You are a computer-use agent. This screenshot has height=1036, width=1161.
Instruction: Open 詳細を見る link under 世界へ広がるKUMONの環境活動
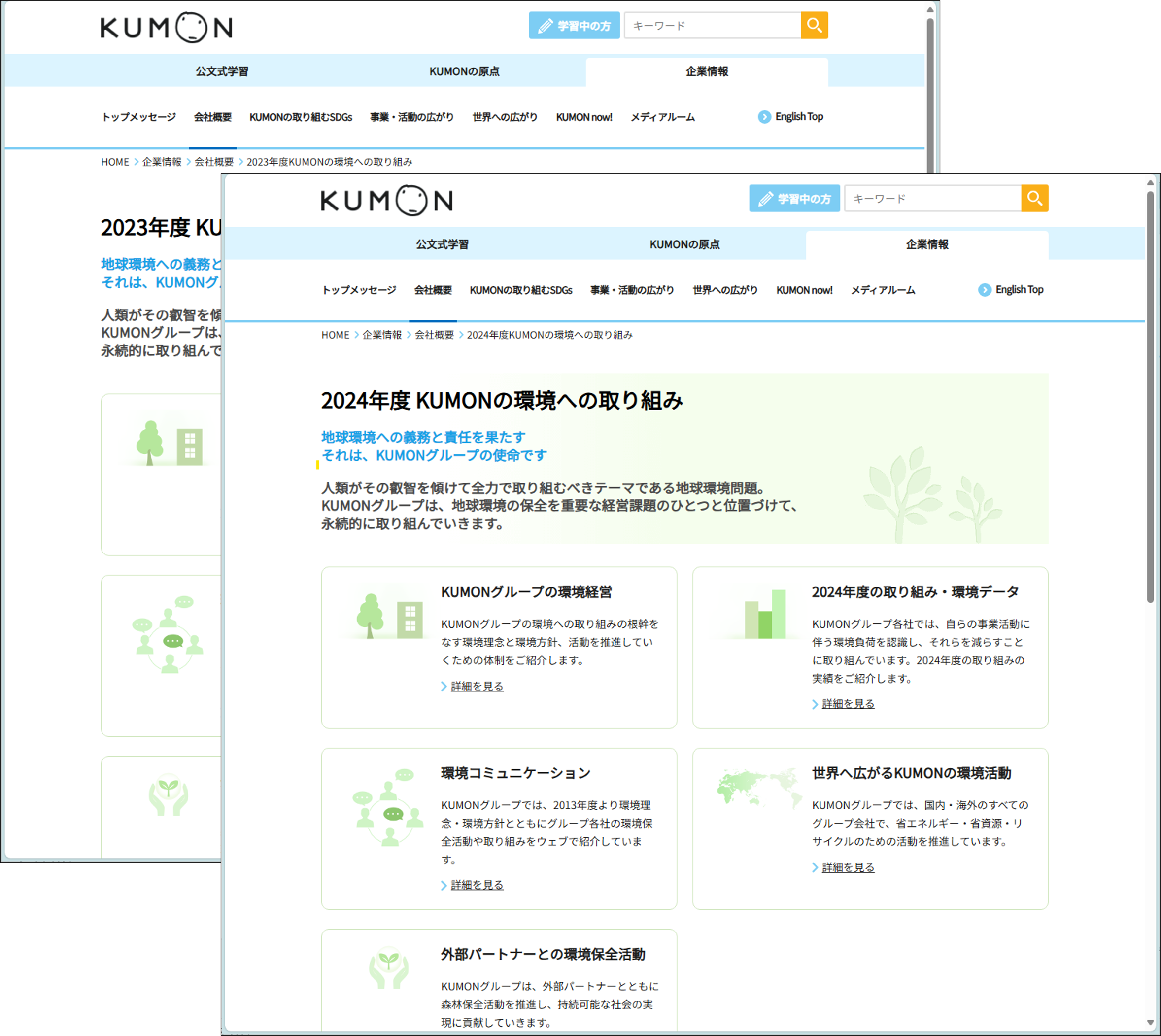pos(848,867)
